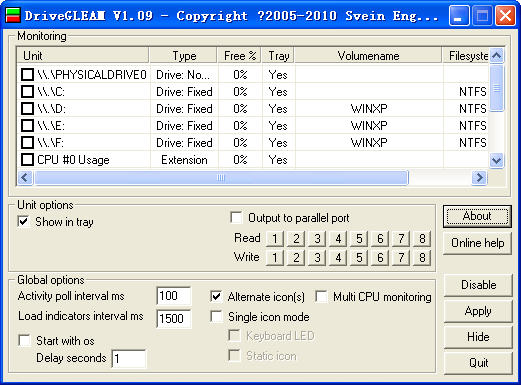
Task: Minimize the DriveGLEAM window
Action: click(x=459, y=16)
